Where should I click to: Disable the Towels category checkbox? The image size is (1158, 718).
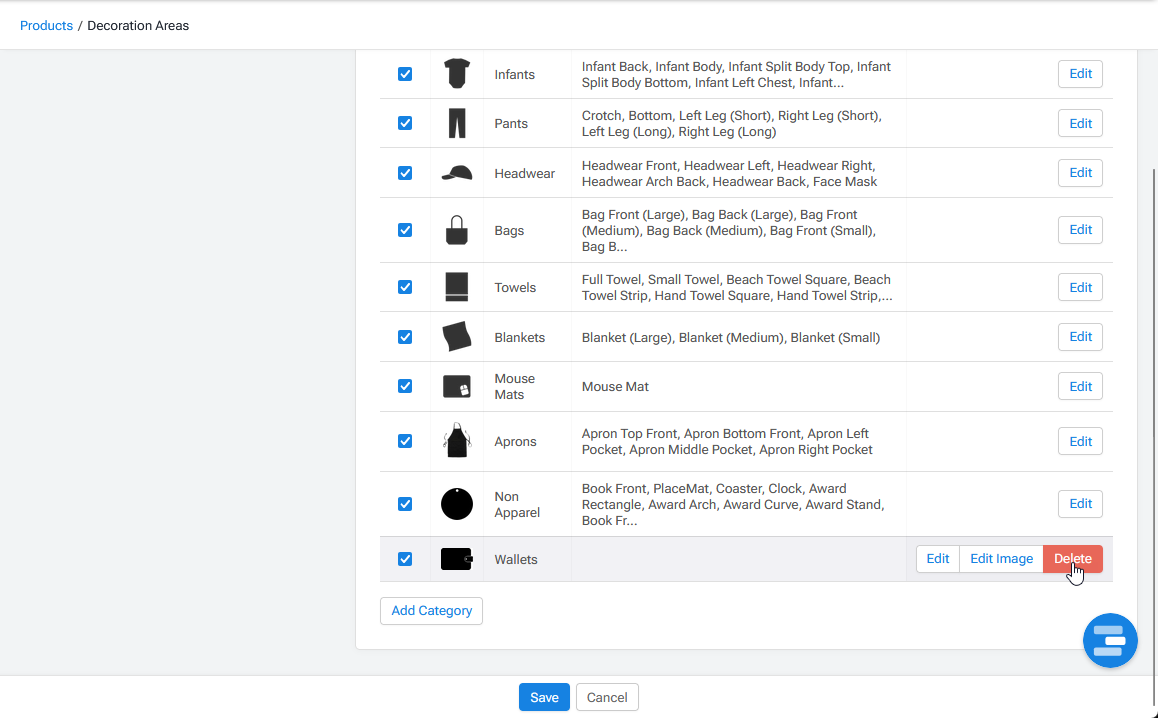[405, 287]
